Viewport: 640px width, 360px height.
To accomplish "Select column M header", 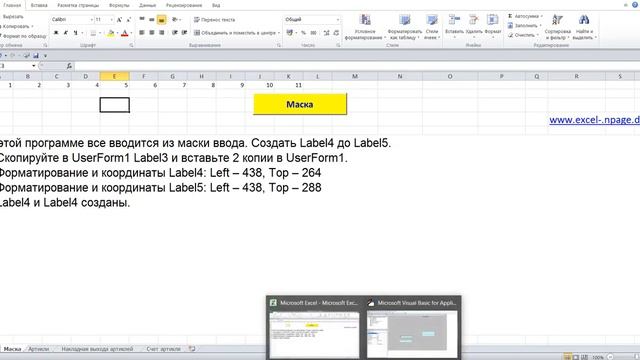I will click(x=355, y=76).
